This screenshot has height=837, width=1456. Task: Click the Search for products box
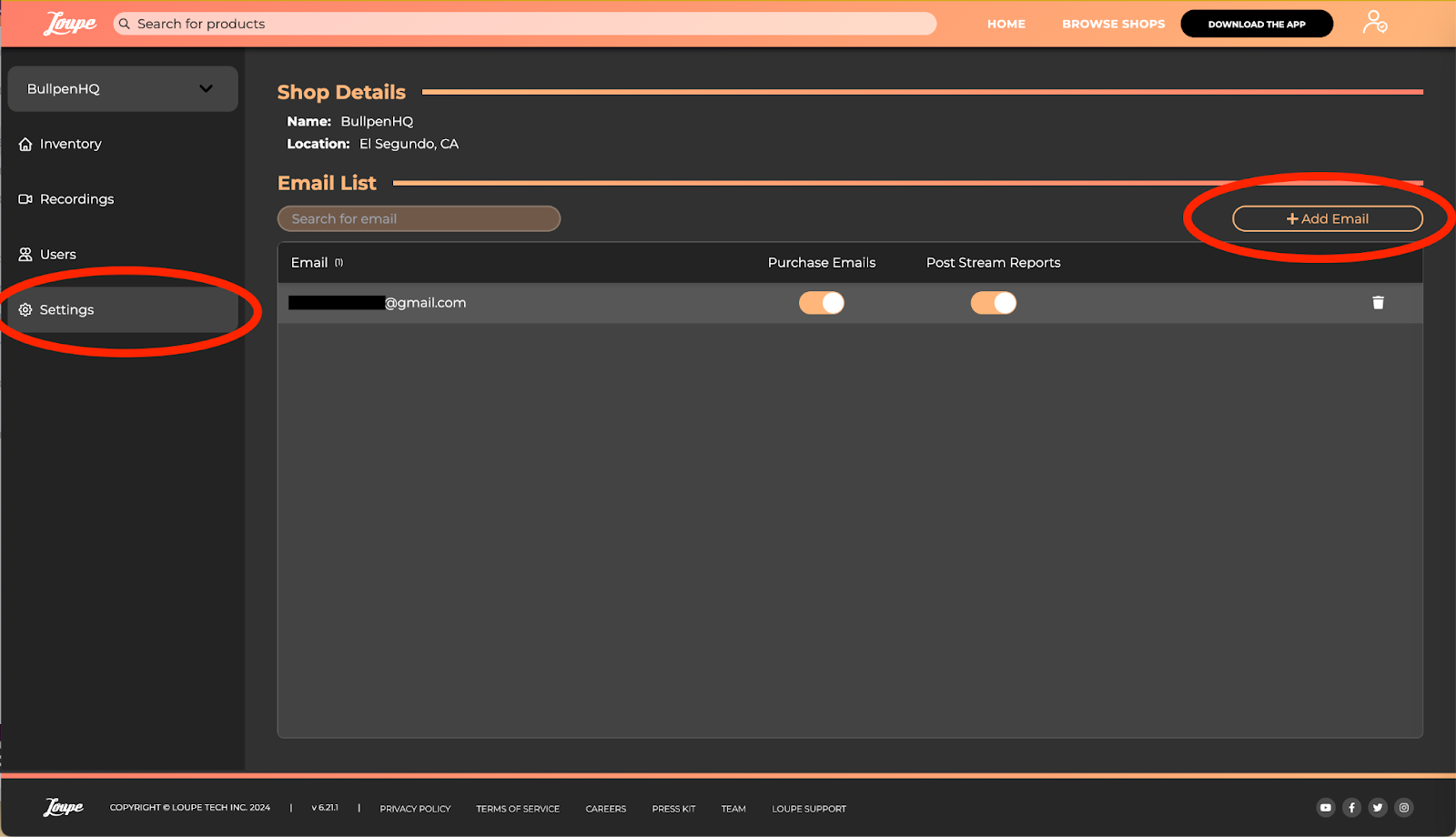pyautogui.click(x=528, y=24)
